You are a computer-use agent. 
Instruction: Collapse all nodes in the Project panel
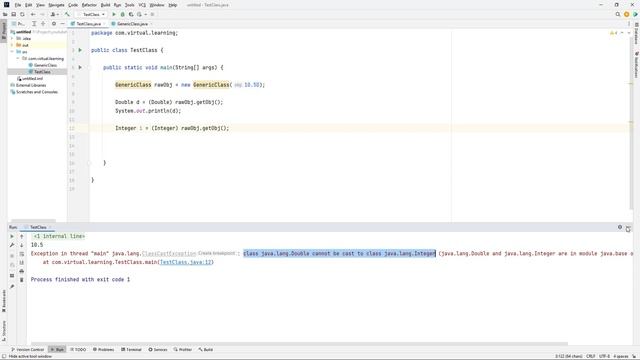43,24
